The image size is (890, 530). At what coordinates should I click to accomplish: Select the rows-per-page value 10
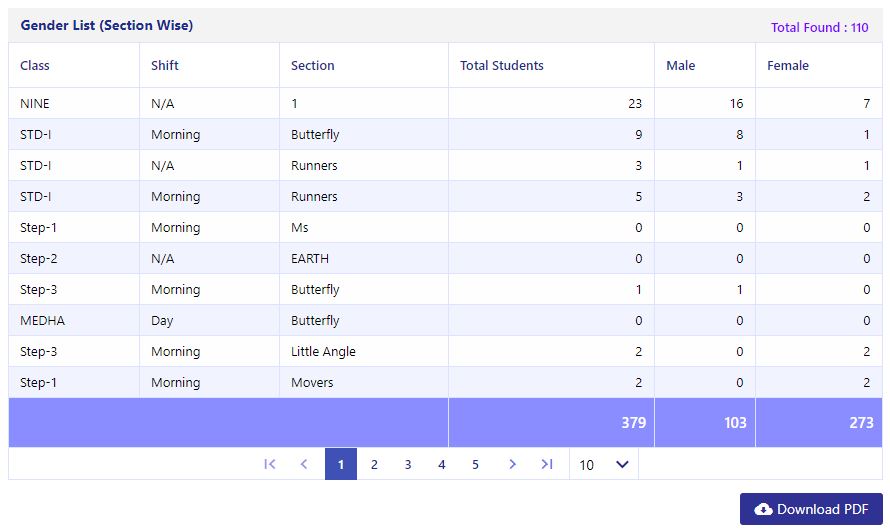pyautogui.click(x=586, y=465)
